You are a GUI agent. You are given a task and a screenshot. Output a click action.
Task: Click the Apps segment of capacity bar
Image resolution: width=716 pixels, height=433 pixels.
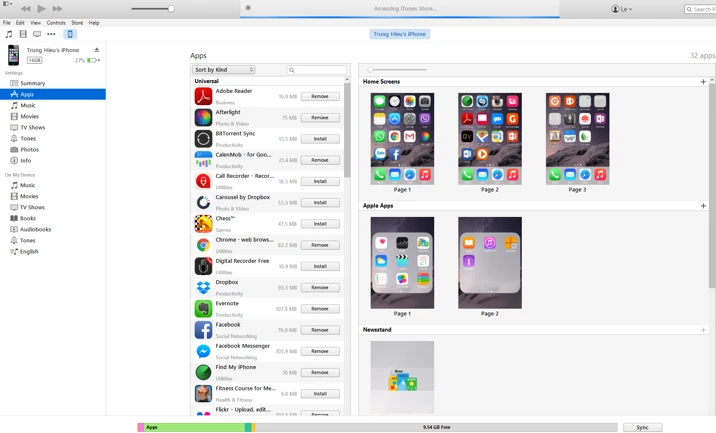pyautogui.click(x=194, y=428)
